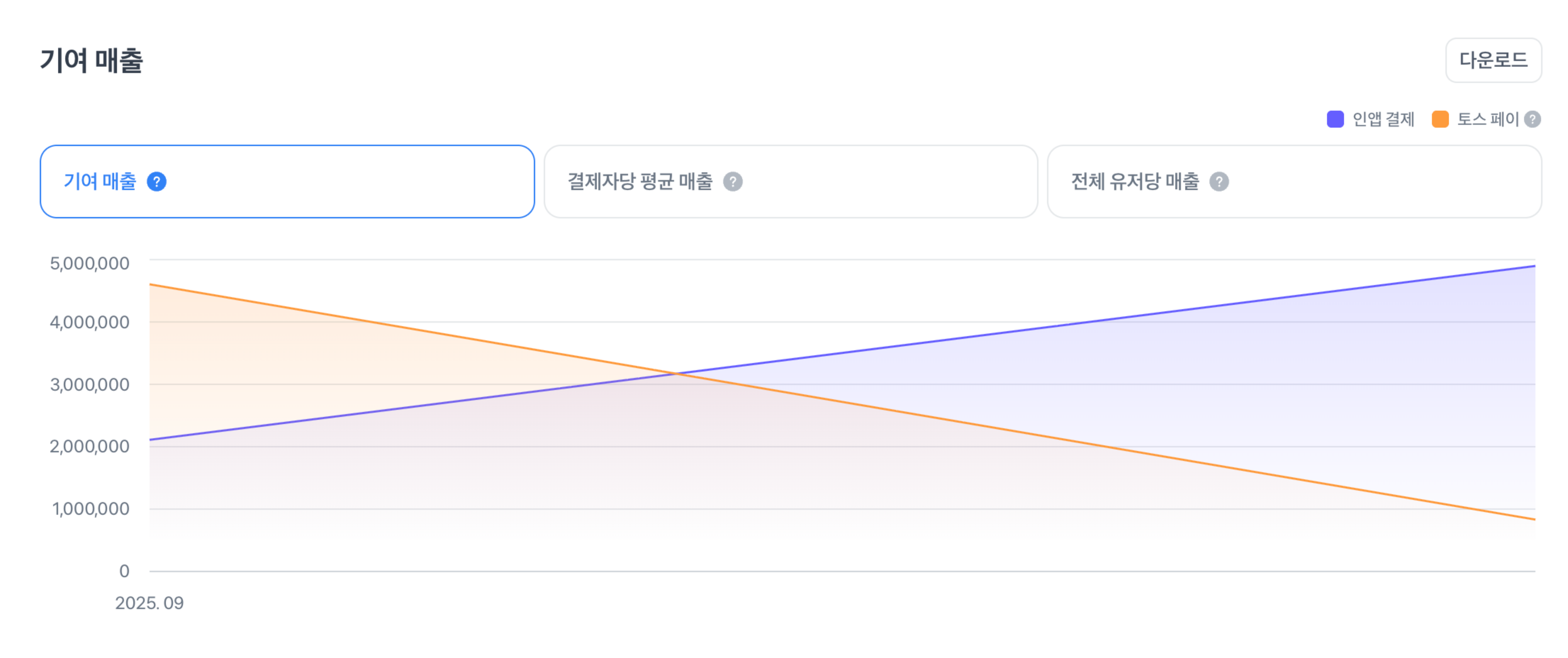1568x658 pixels.
Task: Click the help icon beside 전체 유저당 매출
Action: (1219, 182)
